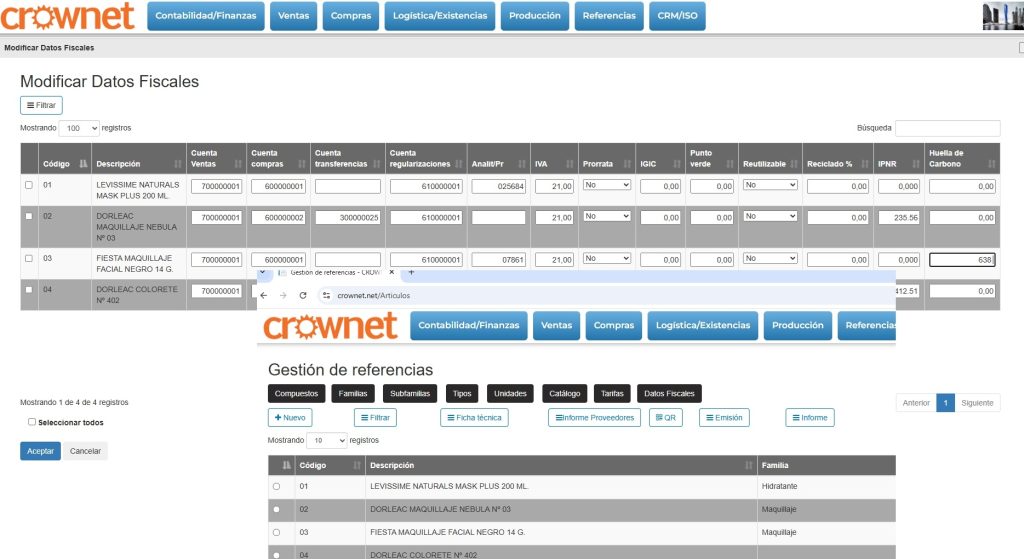
Task: Click browser reload icon in overlay window
Action: point(303,296)
